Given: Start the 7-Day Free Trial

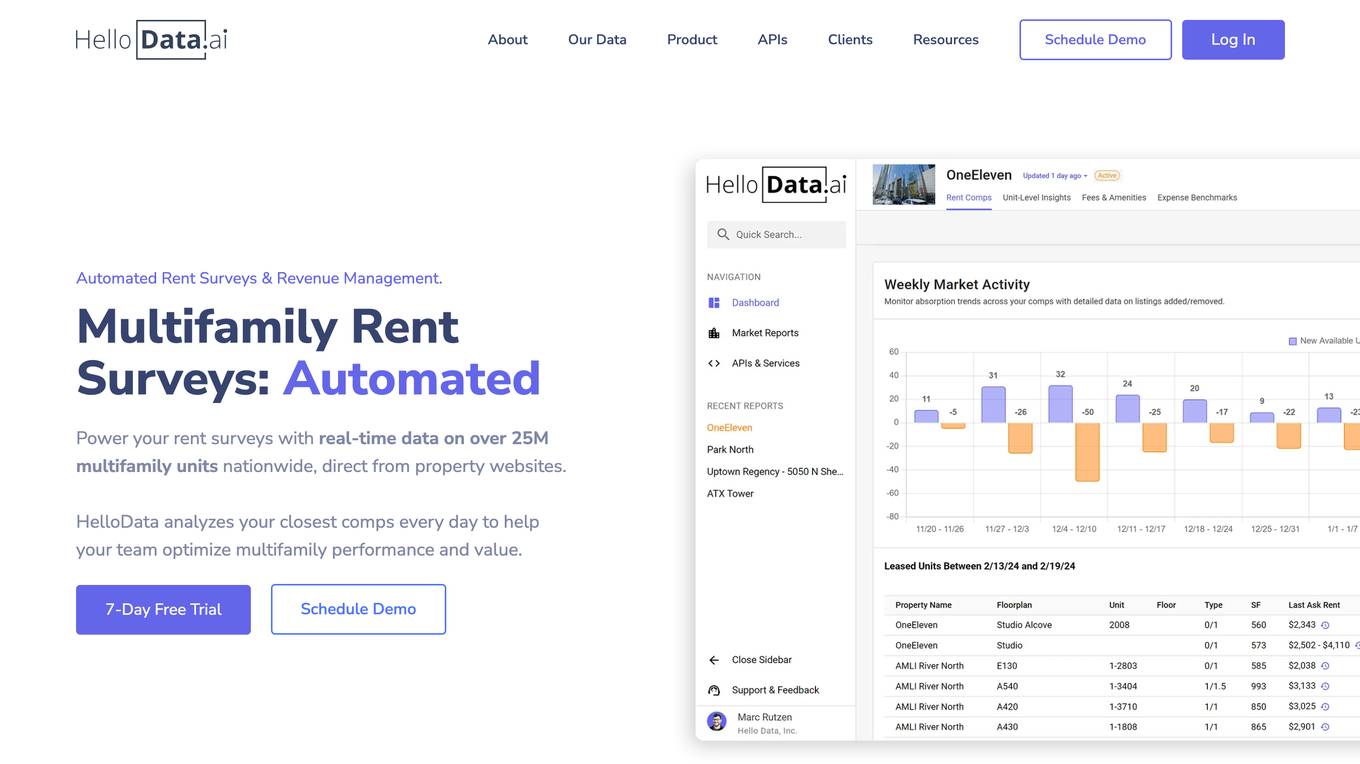Looking at the screenshot, I should click(163, 609).
